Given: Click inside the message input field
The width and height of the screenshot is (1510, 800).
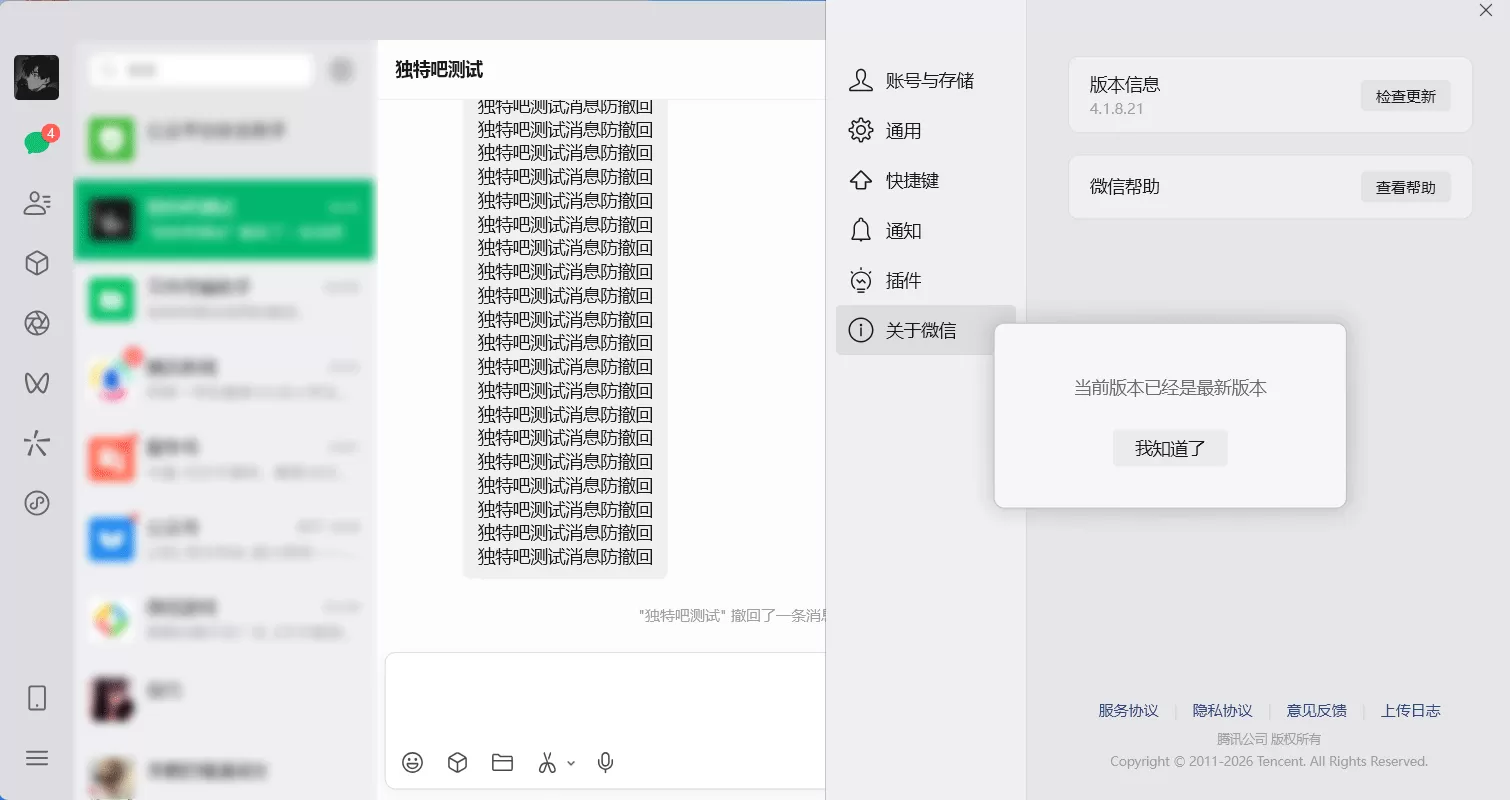Looking at the screenshot, I should pyautogui.click(x=600, y=700).
